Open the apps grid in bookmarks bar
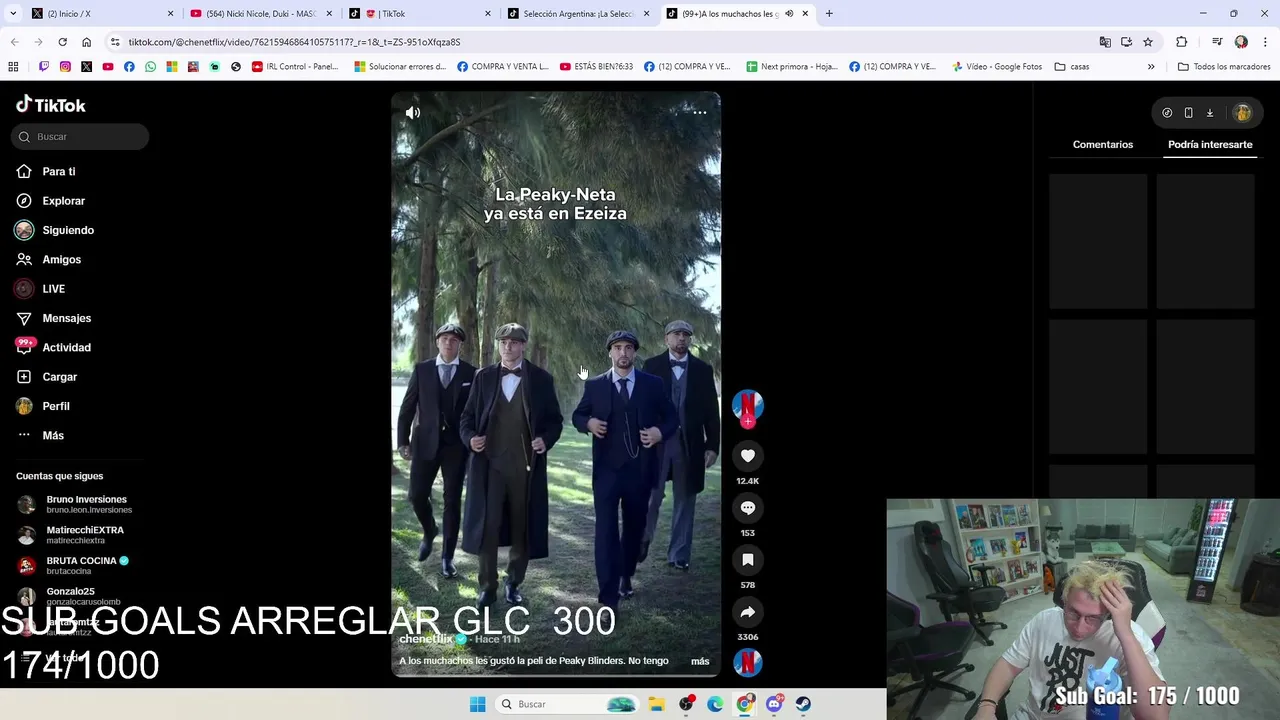 [13, 67]
